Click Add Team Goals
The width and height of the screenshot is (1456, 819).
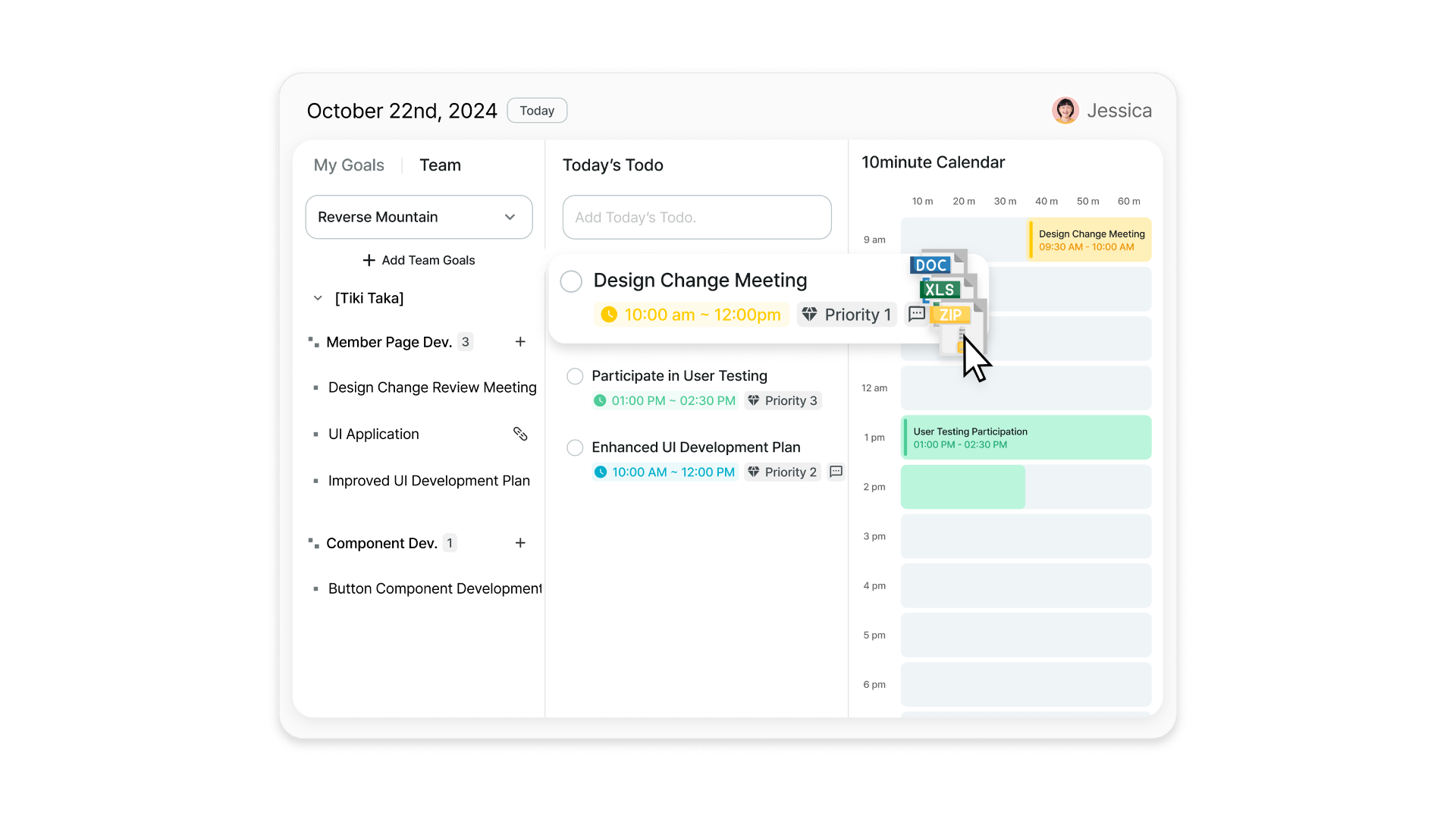tap(419, 260)
